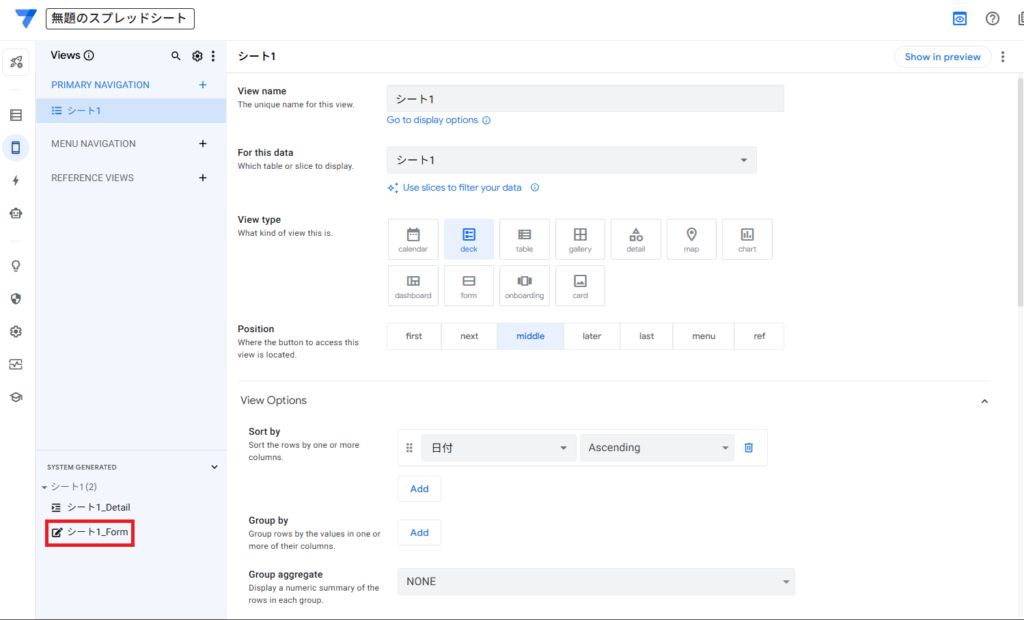The height and width of the screenshot is (620, 1024).
Task: Click the Show in preview button
Action: (x=942, y=57)
